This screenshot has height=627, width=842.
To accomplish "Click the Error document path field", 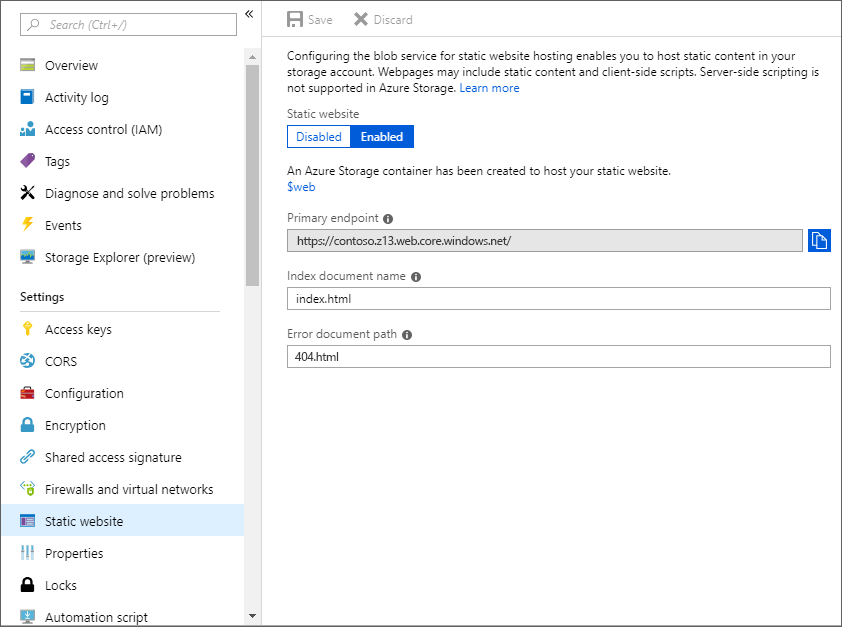I will [559, 356].
